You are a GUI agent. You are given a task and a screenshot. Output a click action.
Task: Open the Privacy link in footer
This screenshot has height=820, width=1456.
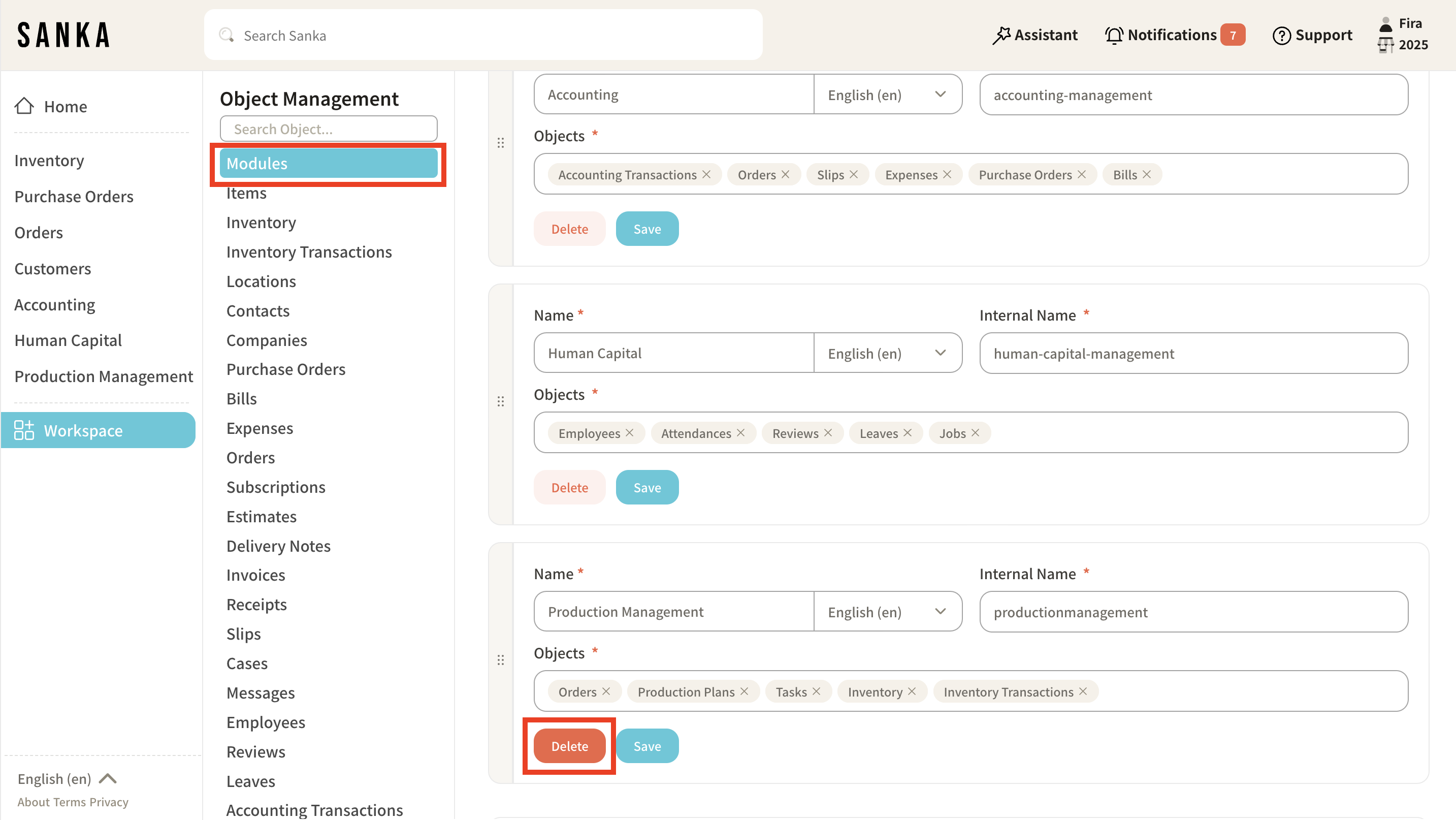tap(109, 802)
